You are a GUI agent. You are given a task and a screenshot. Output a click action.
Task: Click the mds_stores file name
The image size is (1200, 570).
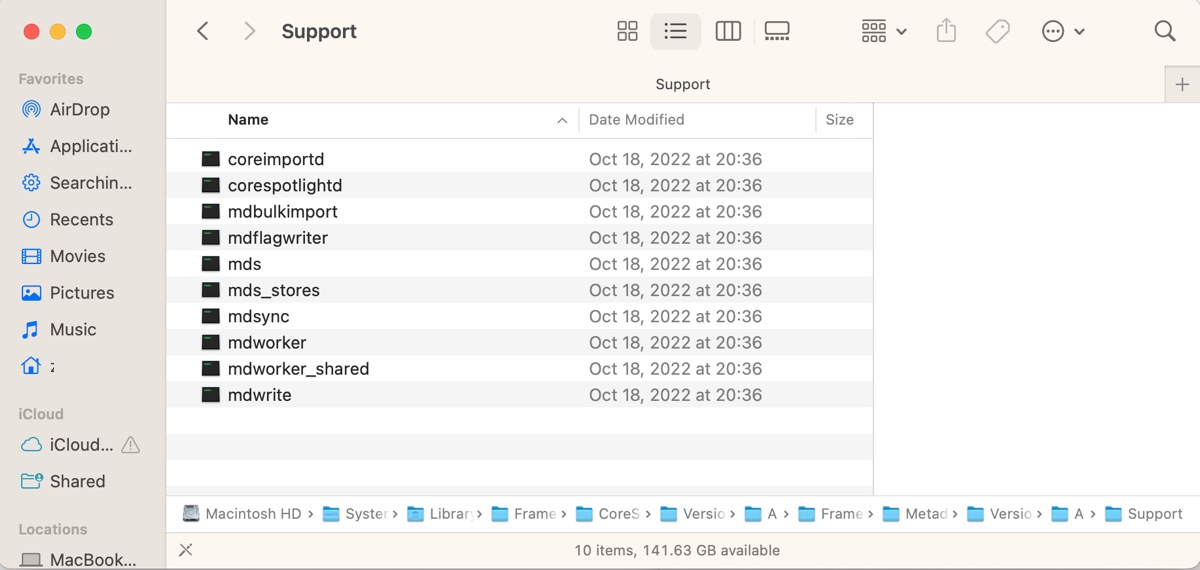[x=274, y=290]
